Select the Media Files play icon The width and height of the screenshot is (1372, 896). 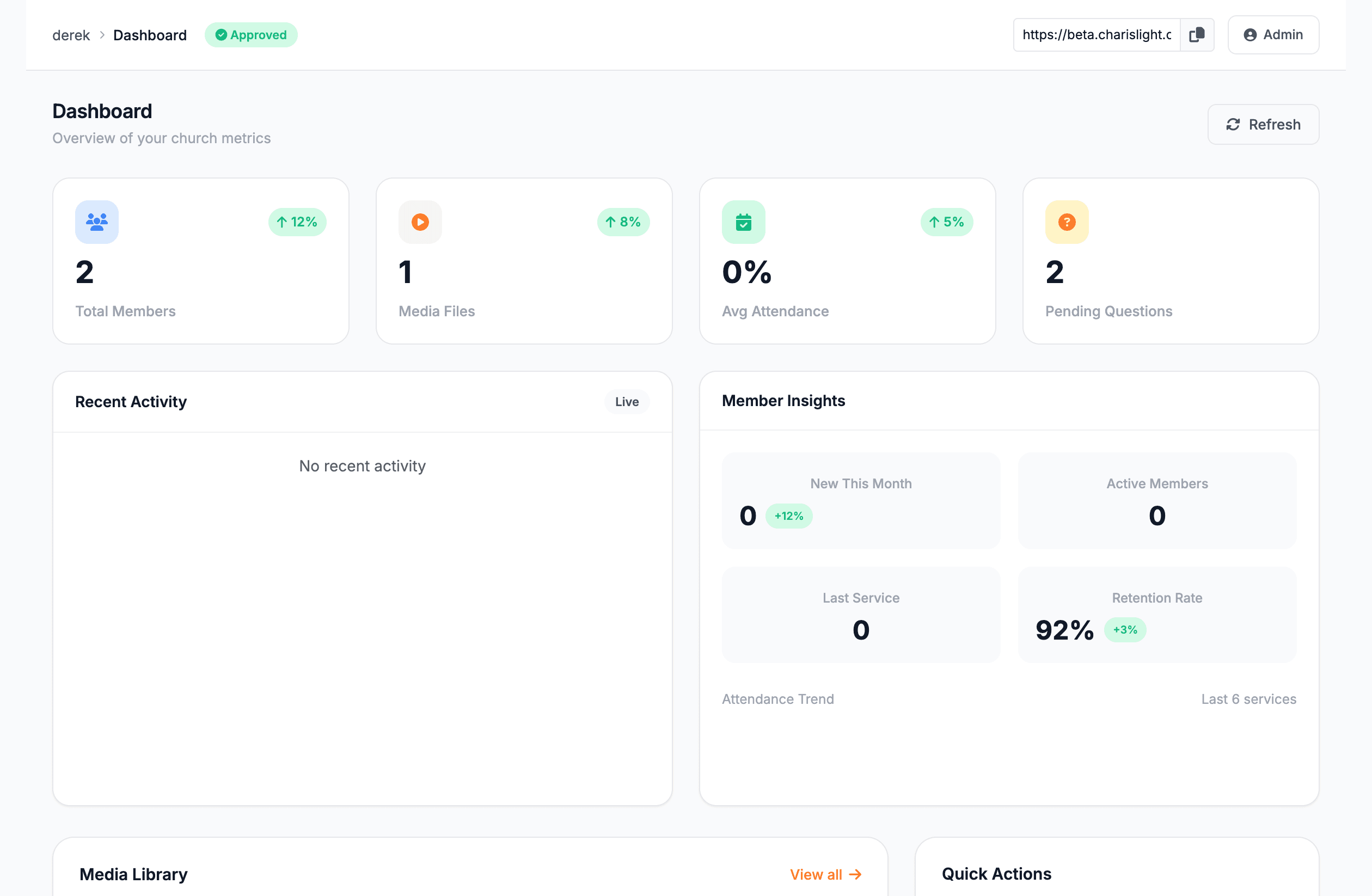click(420, 222)
